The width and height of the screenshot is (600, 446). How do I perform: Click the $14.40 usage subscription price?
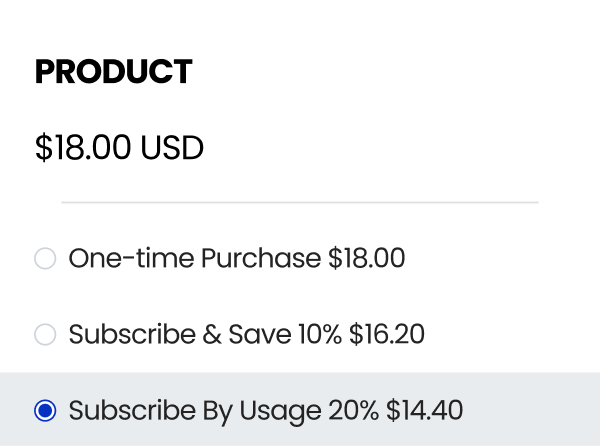425,411
